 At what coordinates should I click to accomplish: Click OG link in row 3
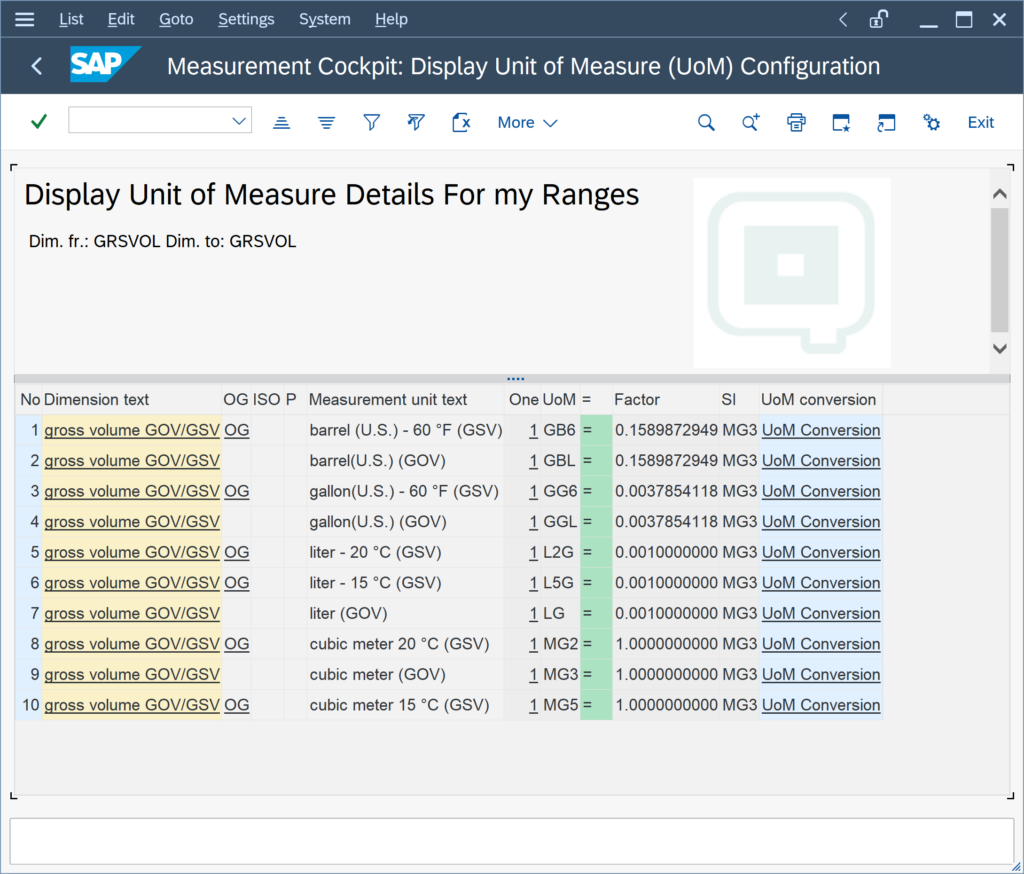coord(236,491)
